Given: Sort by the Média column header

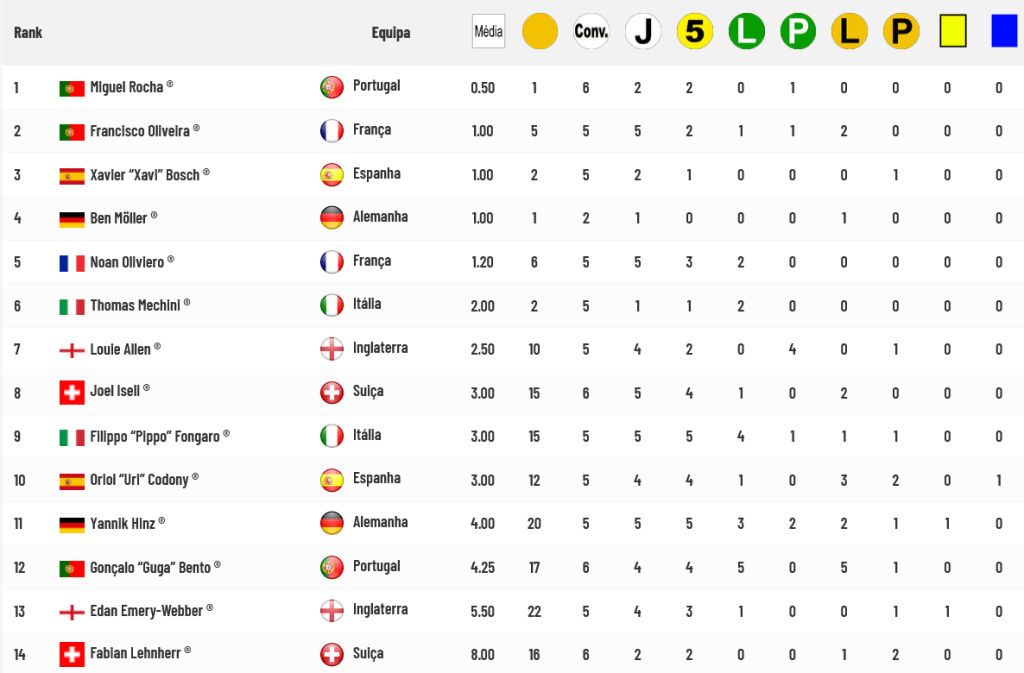Looking at the screenshot, I should click(x=488, y=31).
